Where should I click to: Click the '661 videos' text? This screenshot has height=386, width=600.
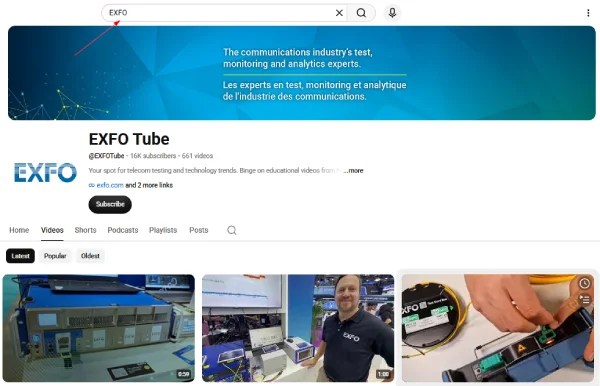tap(197, 156)
